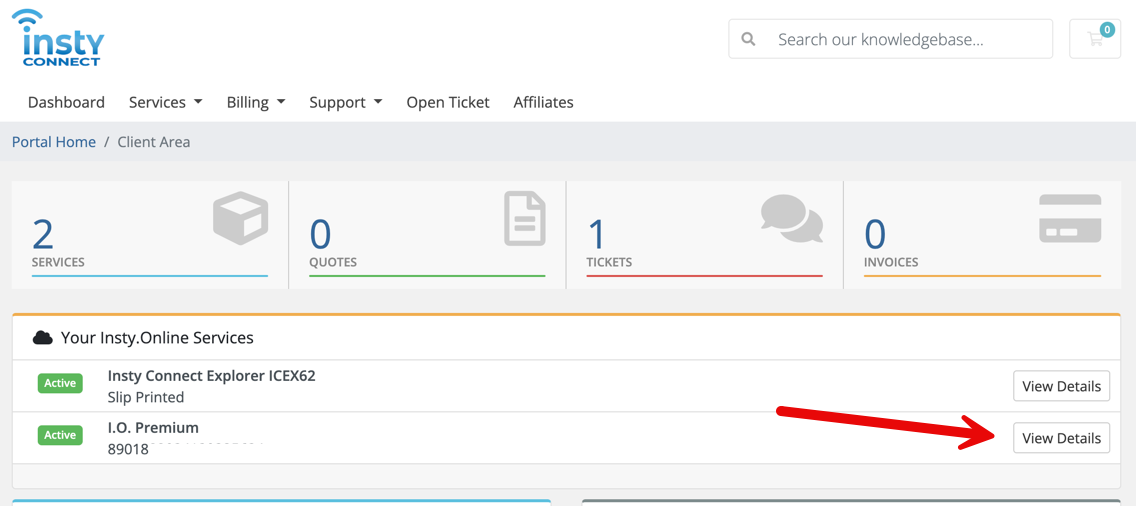Expand the Billing dropdown menu
The height and width of the screenshot is (506, 1136).
(x=255, y=102)
